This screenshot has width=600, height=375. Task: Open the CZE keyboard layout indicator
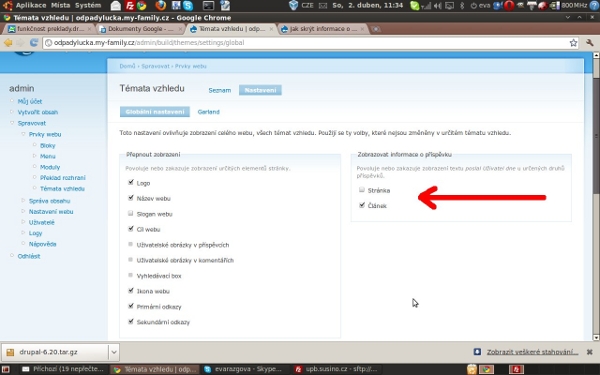[307, 5]
